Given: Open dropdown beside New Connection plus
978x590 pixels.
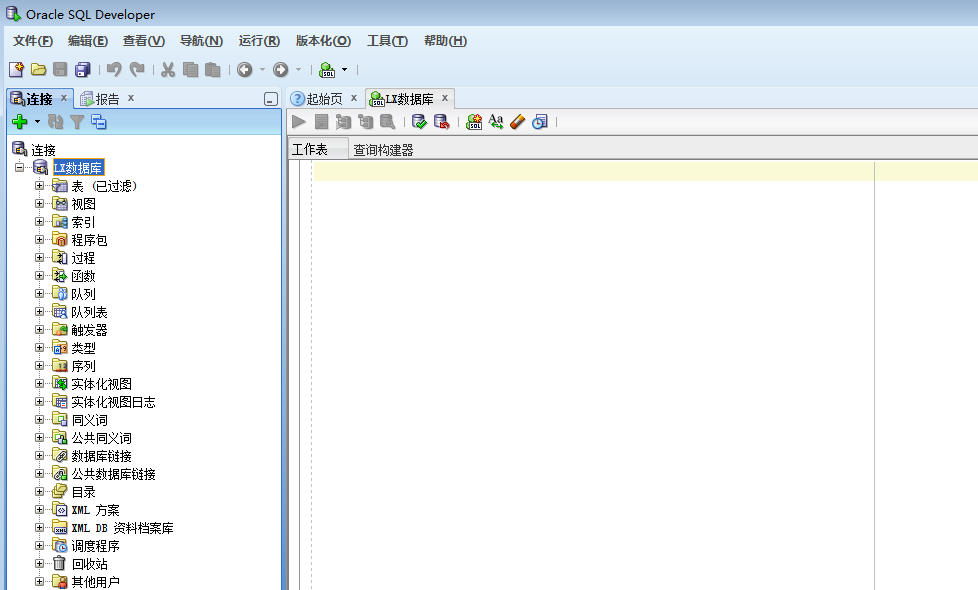Looking at the screenshot, I should [37, 122].
